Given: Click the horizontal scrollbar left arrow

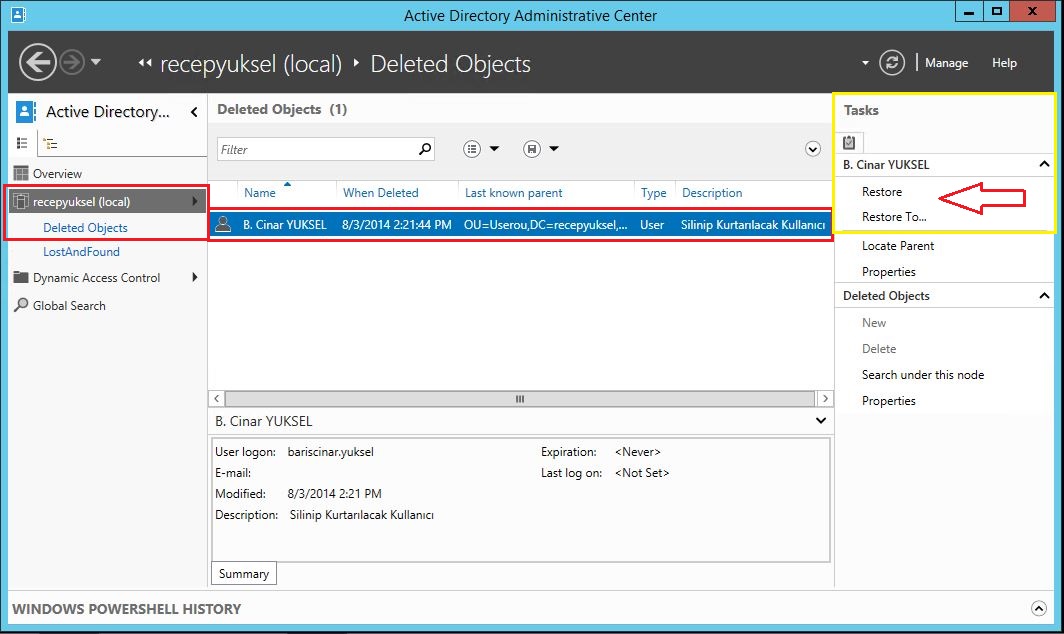Looking at the screenshot, I should [216, 398].
